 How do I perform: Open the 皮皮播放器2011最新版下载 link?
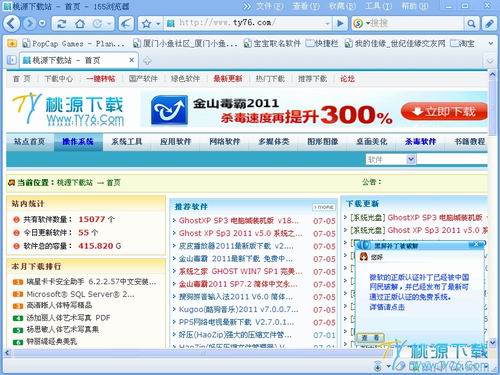pos(236,246)
